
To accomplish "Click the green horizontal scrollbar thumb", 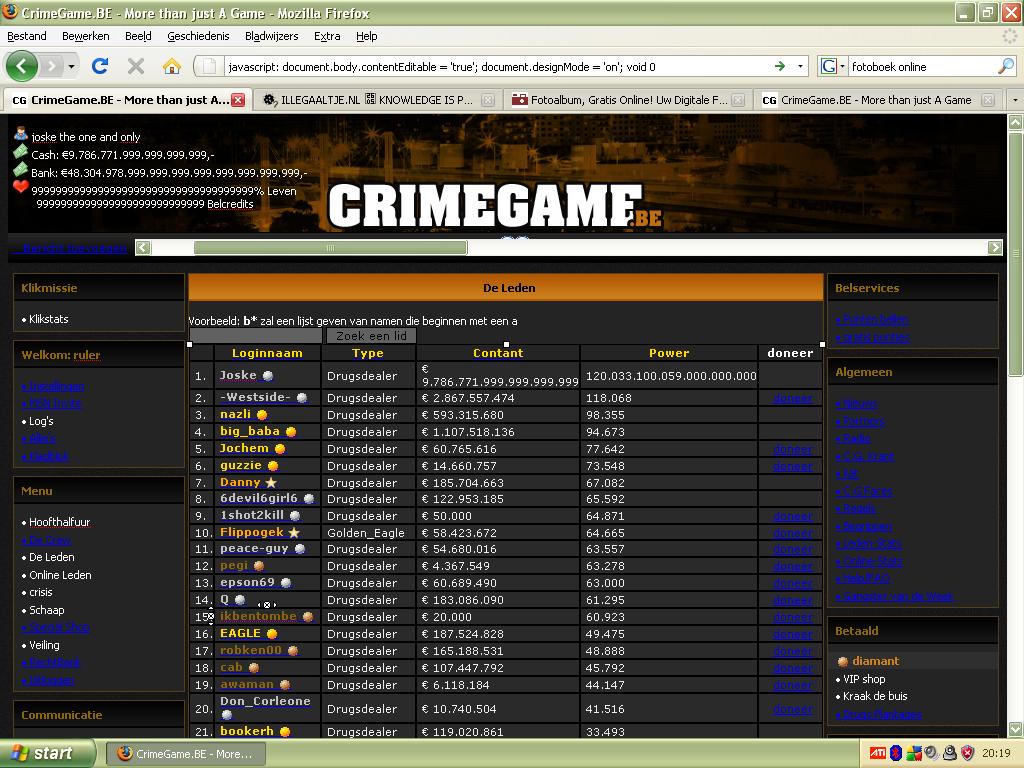I will [x=330, y=248].
